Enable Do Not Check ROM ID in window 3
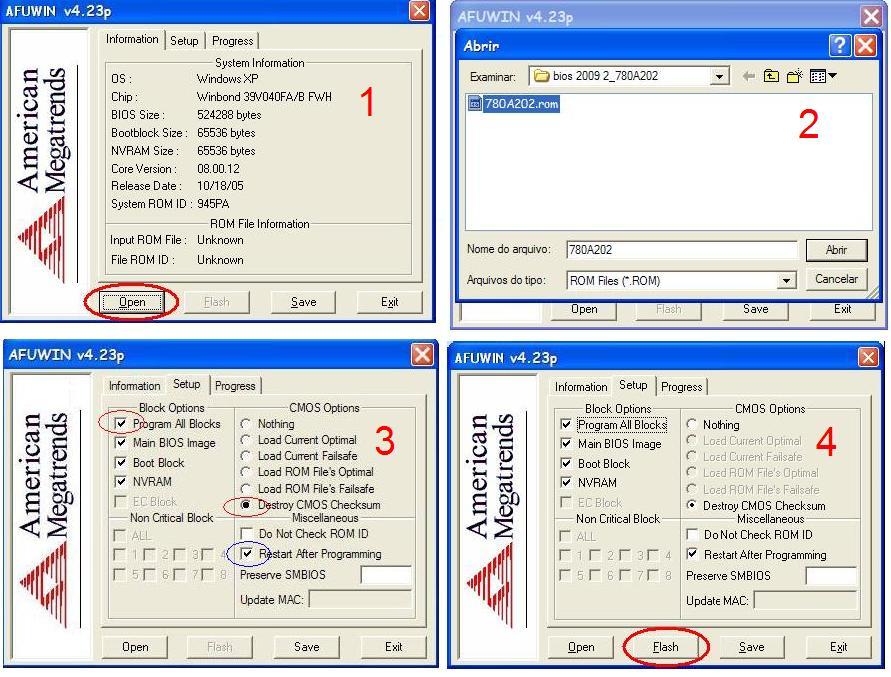This screenshot has height=677, width=891. [x=247, y=534]
